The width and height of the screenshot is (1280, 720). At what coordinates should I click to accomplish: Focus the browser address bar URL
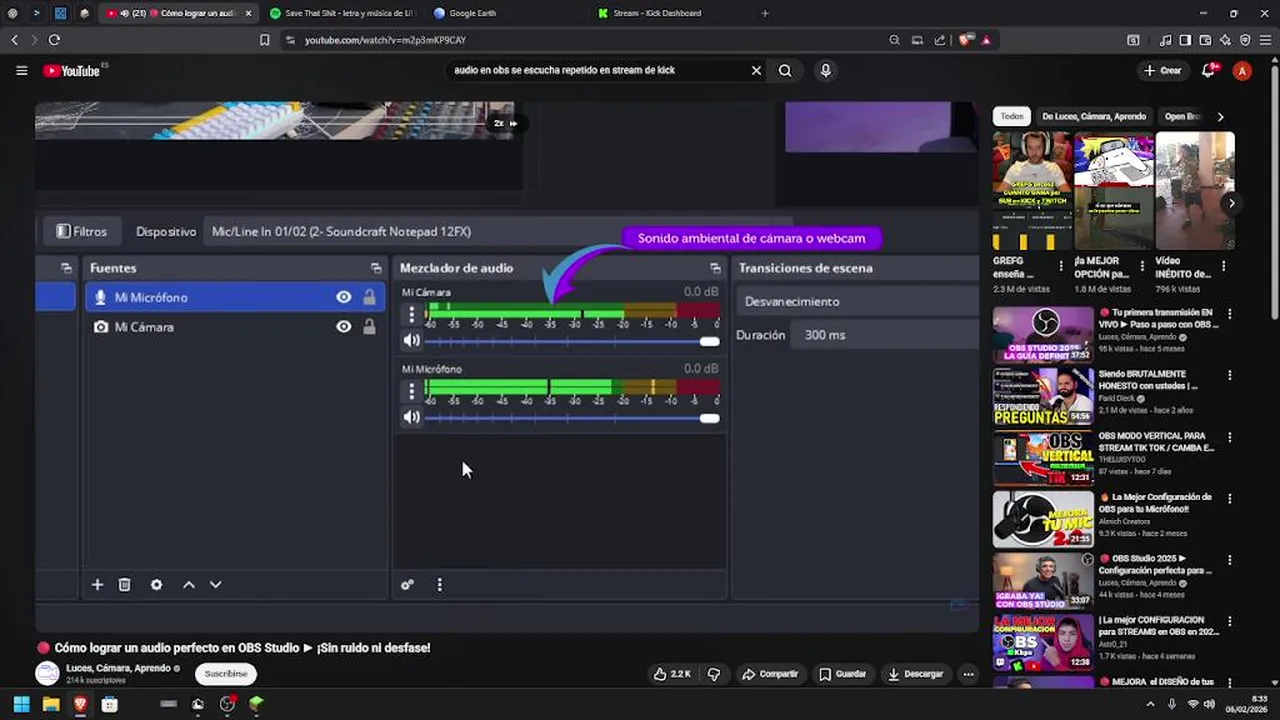point(385,40)
